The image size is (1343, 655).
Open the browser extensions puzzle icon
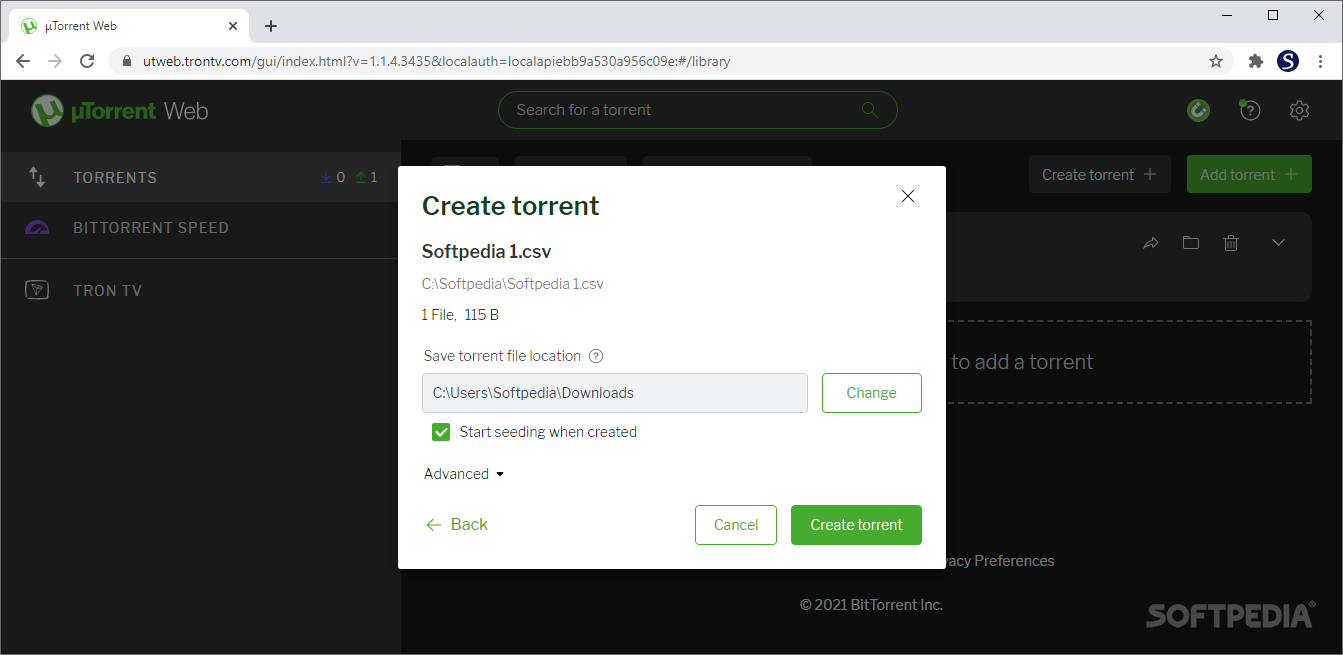click(1256, 61)
